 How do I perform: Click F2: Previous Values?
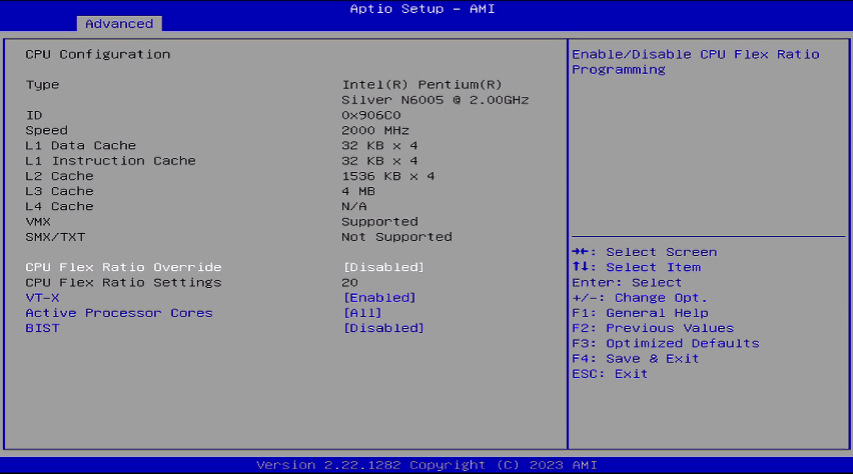(x=653, y=328)
